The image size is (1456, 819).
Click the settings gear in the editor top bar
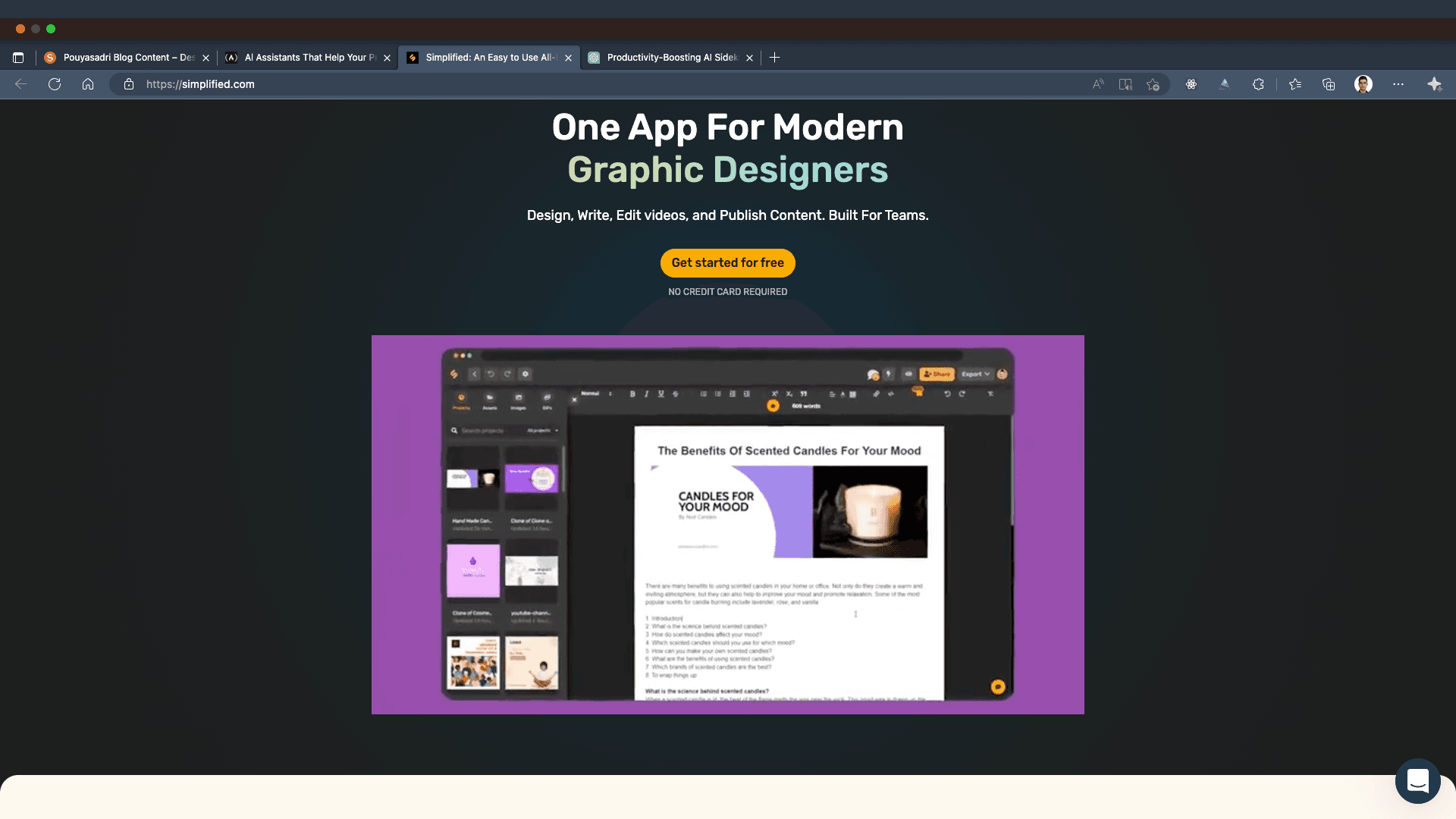point(526,374)
